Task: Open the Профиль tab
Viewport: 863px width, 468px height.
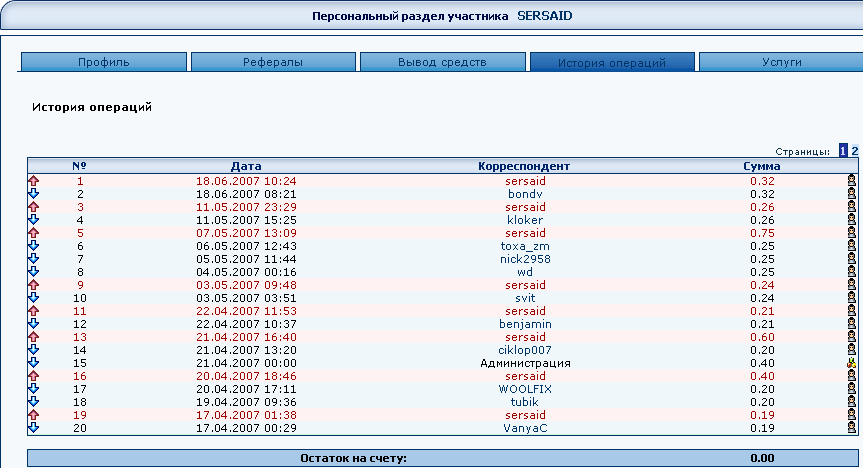Action: coord(104,62)
